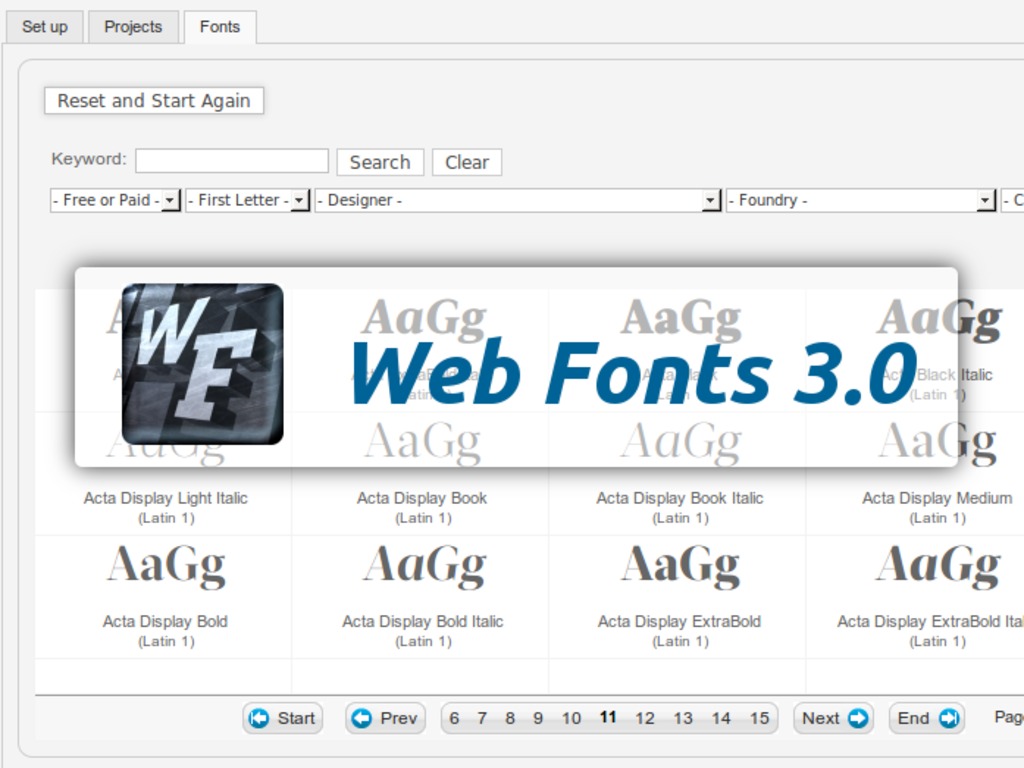Expand the Designer dropdown

pos(518,200)
